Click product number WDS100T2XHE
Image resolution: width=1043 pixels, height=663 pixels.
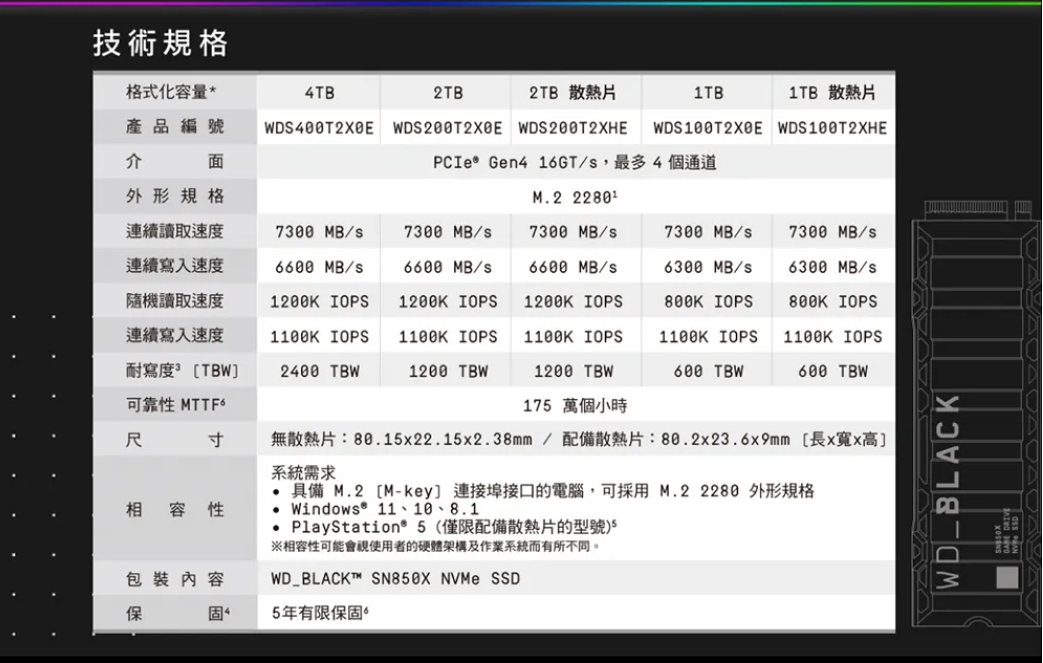(832, 128)
